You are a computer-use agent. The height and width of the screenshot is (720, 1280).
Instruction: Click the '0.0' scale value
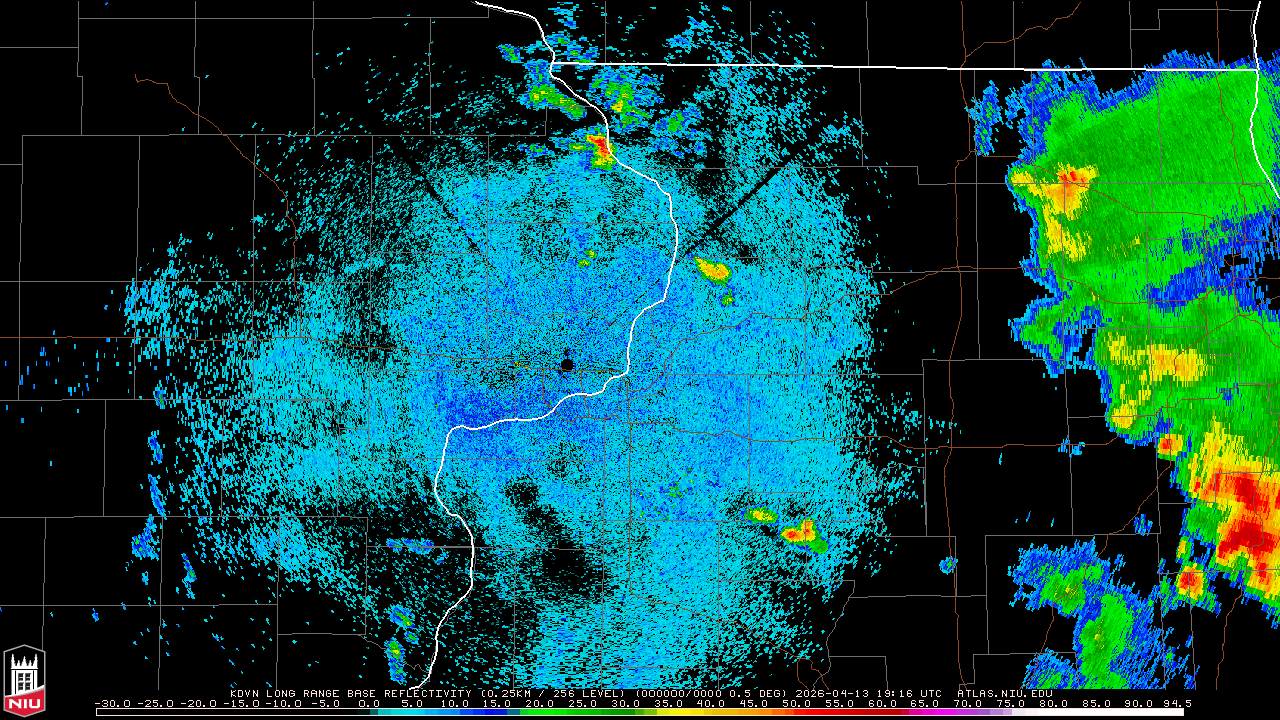(369, 704)
